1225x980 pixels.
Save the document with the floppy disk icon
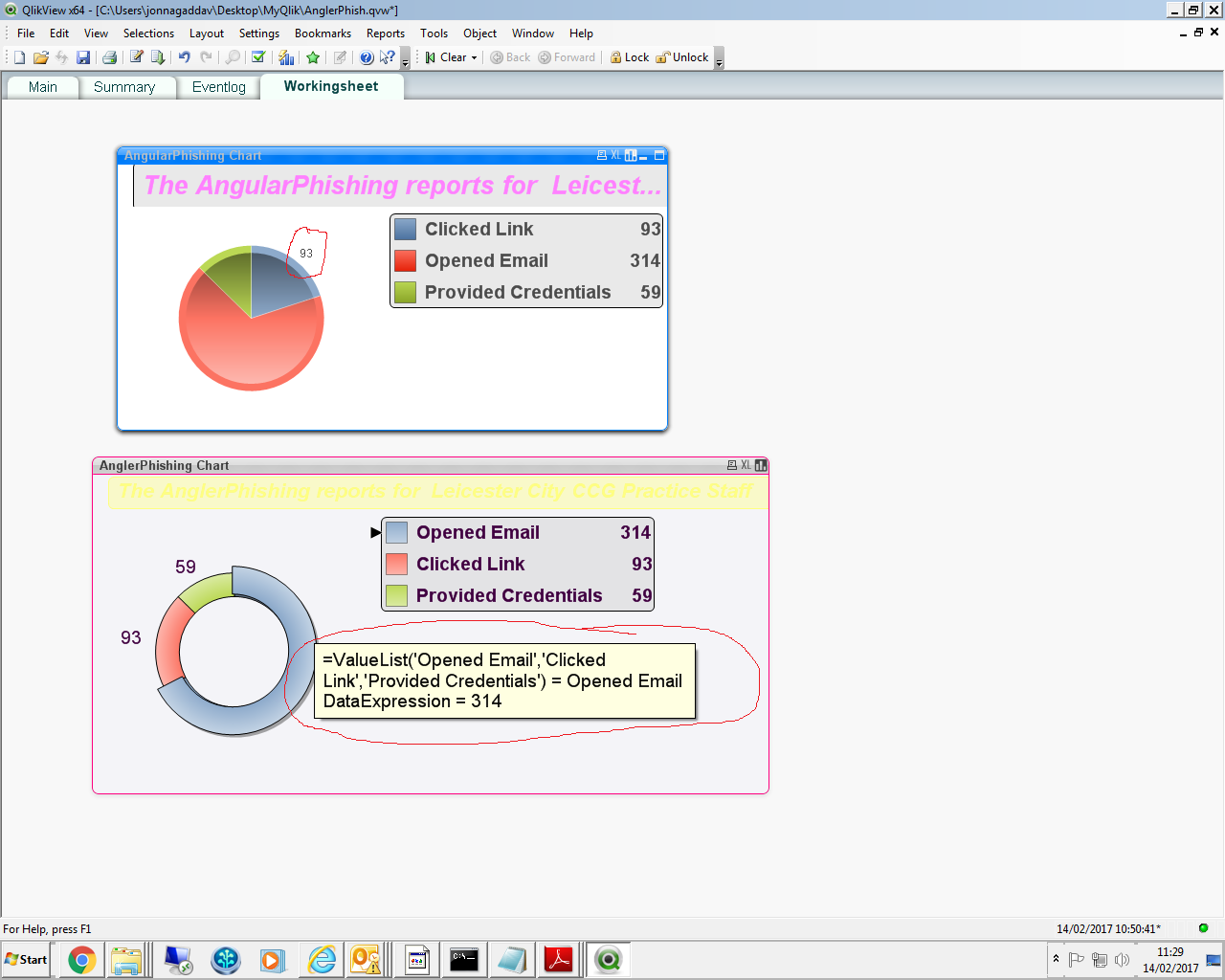[x=83, y=57]
